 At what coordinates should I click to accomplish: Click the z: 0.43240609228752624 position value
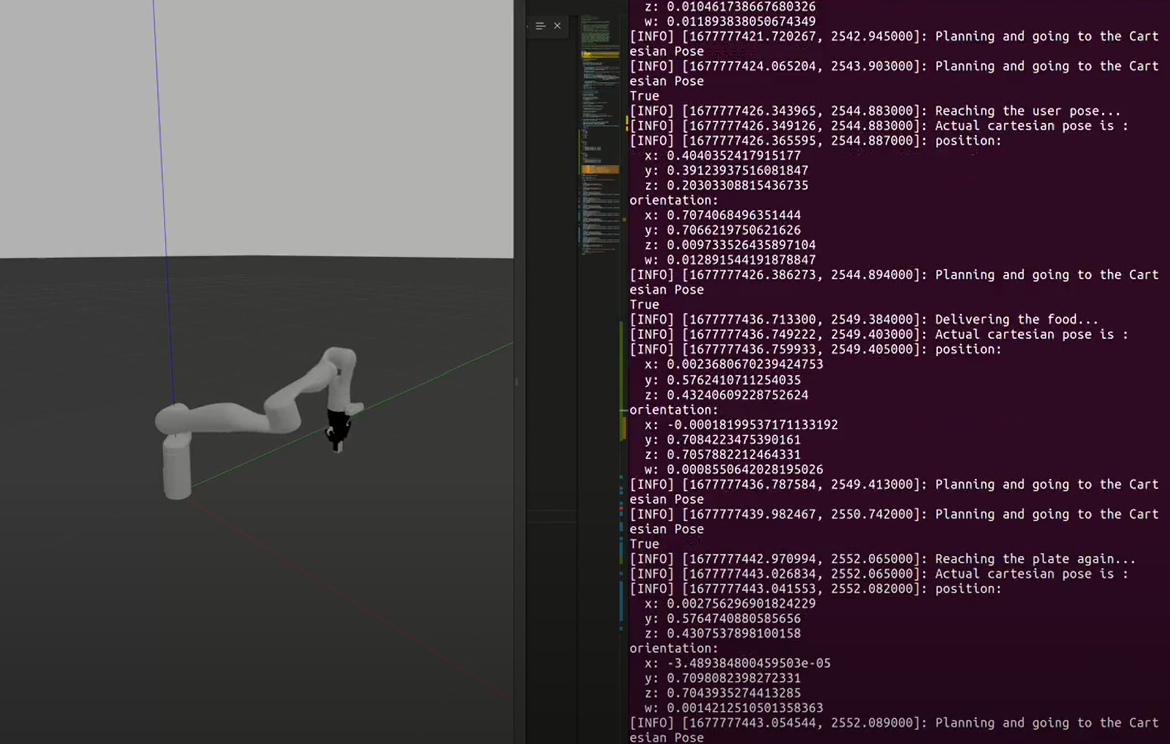726,395
